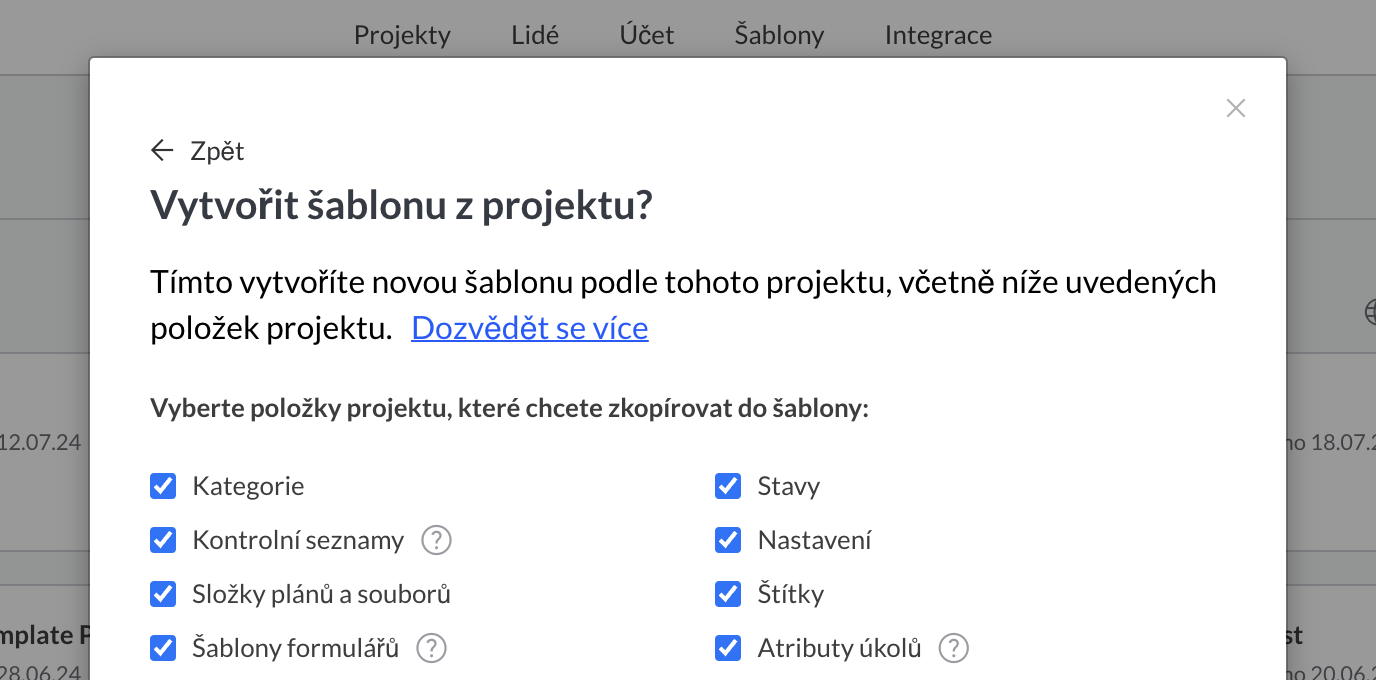Go to the Účet tab
Viewport: 1376px width, 680px height.
pos(646,35)
